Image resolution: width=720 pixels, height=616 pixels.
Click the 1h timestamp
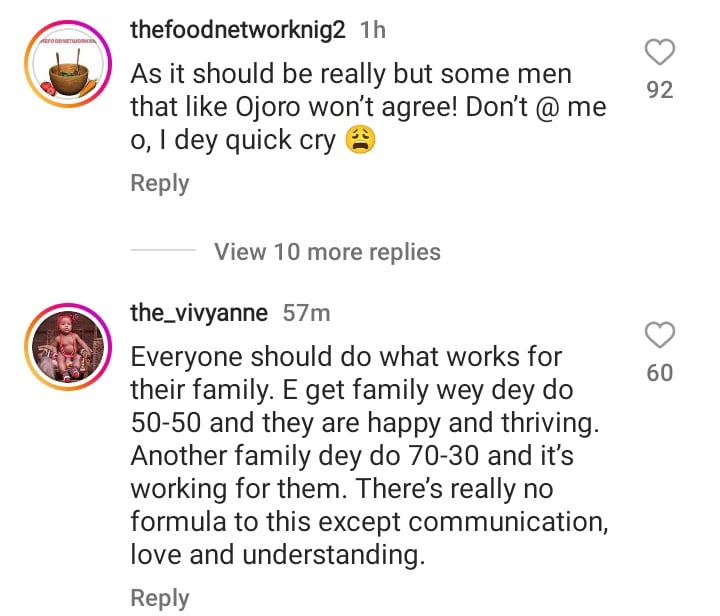tap(372, 30)
